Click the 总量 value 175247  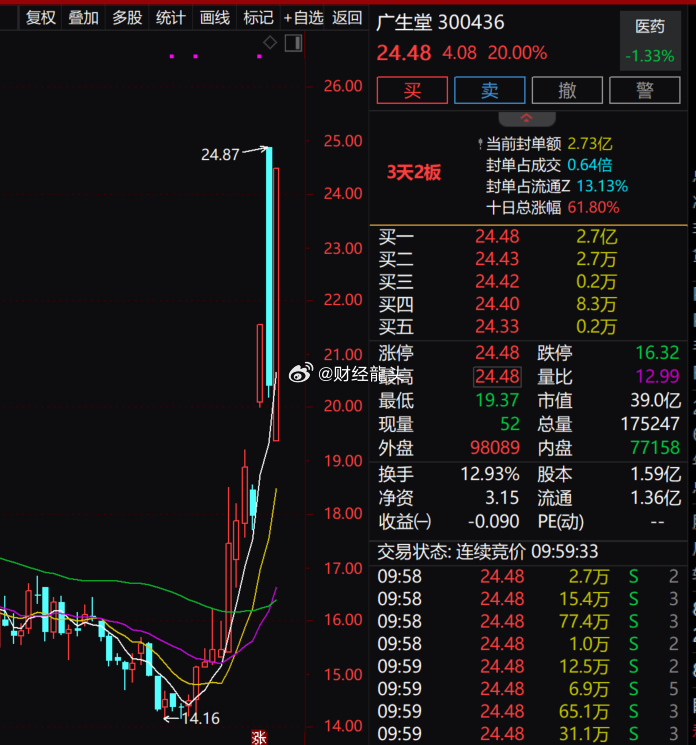tap(650, 424)
